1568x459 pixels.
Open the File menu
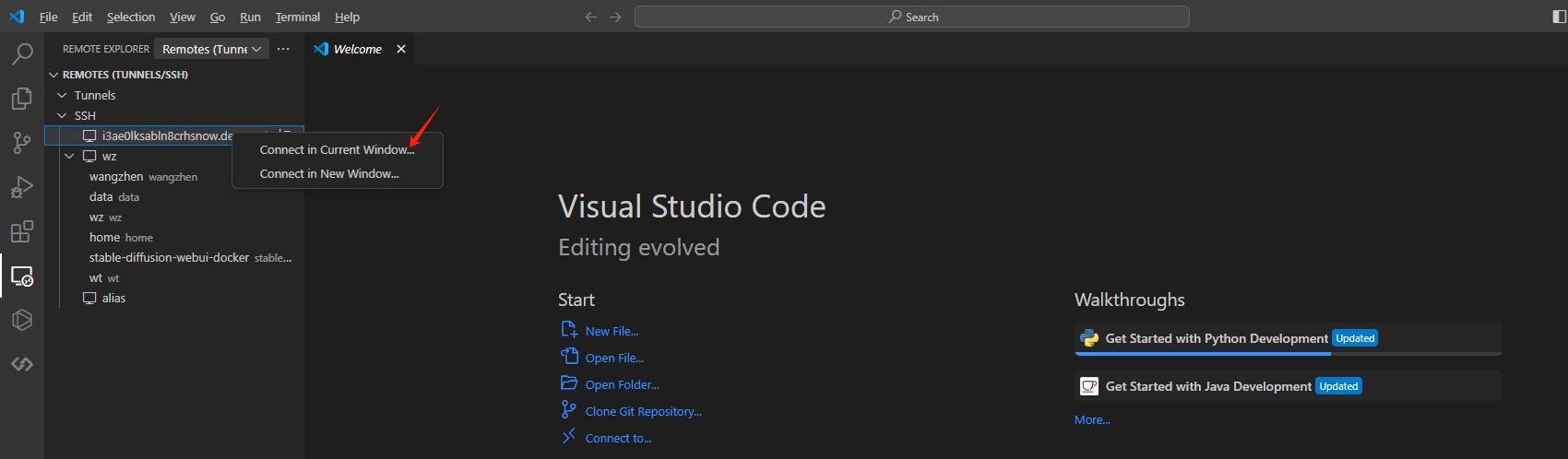(49, 17)
